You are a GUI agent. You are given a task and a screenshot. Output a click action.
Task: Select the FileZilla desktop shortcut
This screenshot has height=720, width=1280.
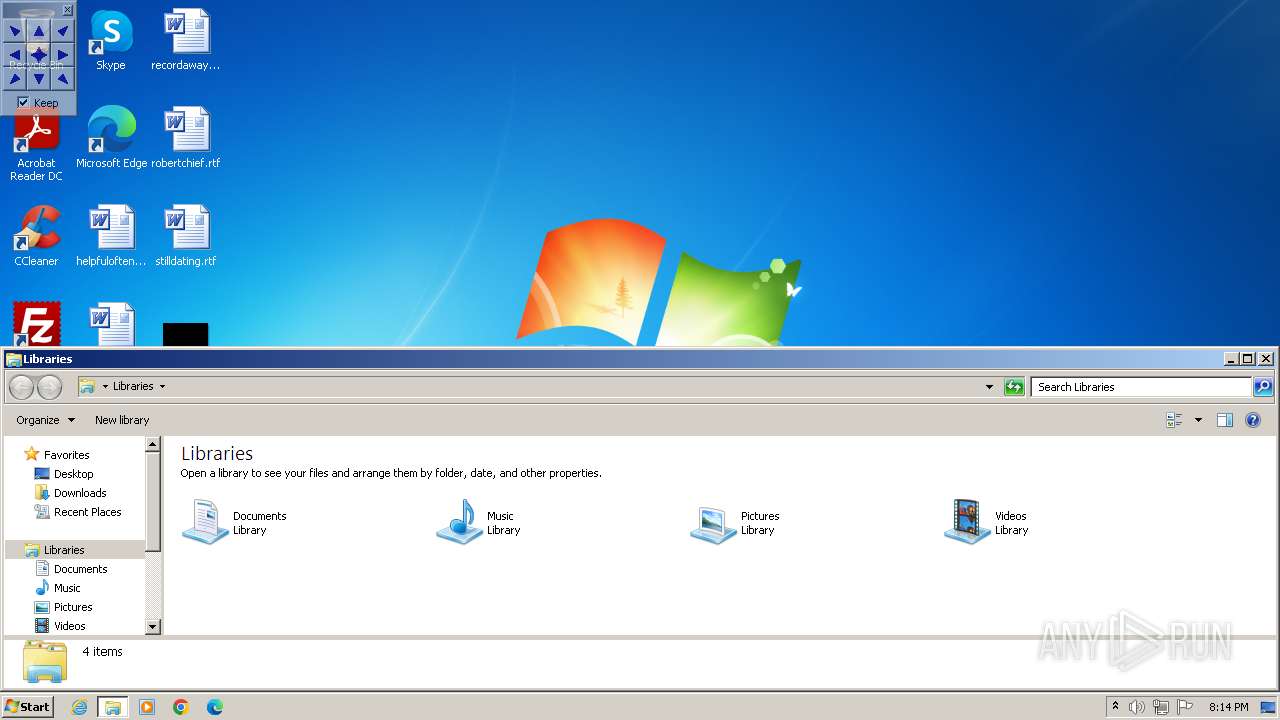click(x=36, y=324)
